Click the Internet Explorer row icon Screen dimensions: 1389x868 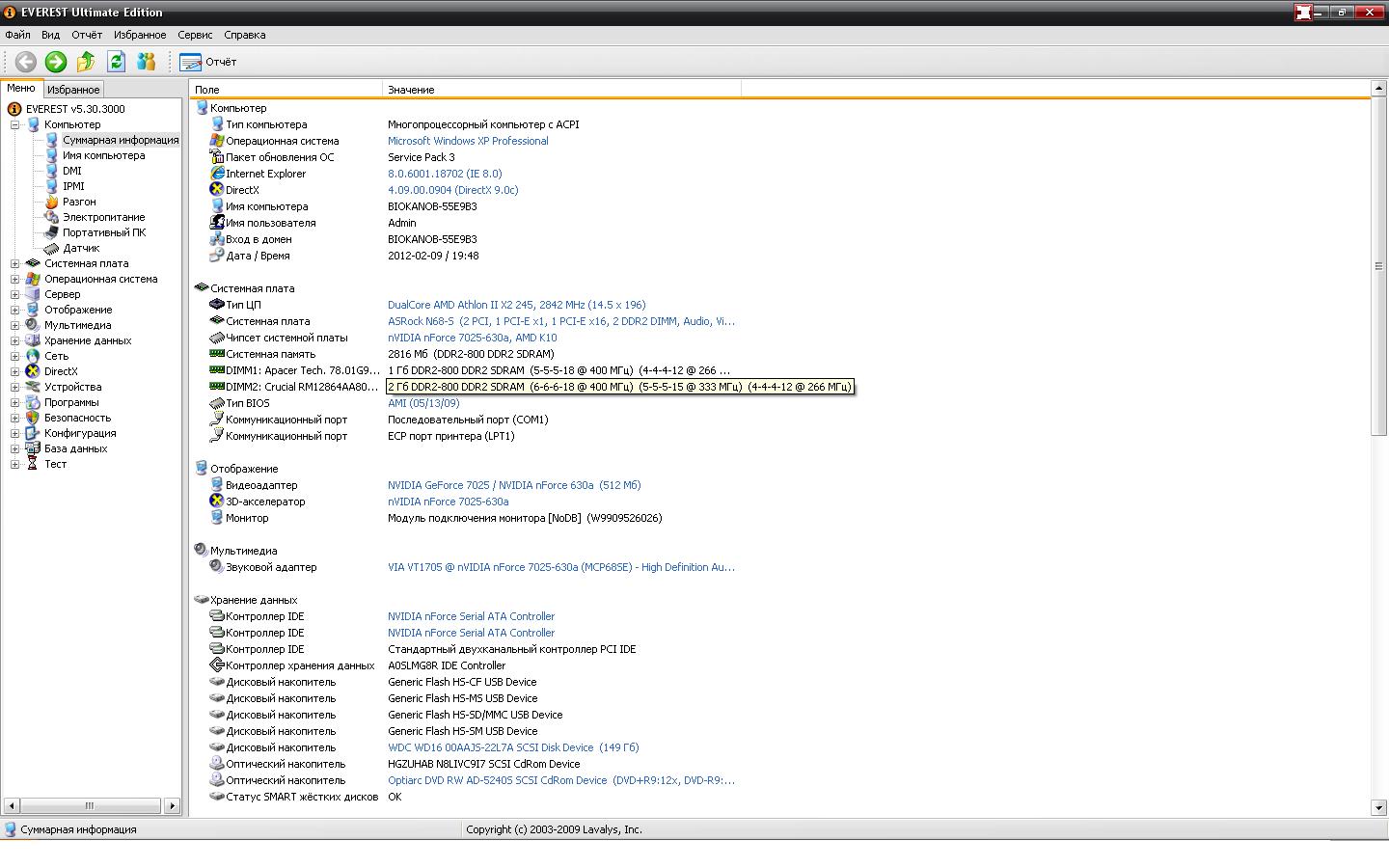pyautogui.click(x=217, y=174)
